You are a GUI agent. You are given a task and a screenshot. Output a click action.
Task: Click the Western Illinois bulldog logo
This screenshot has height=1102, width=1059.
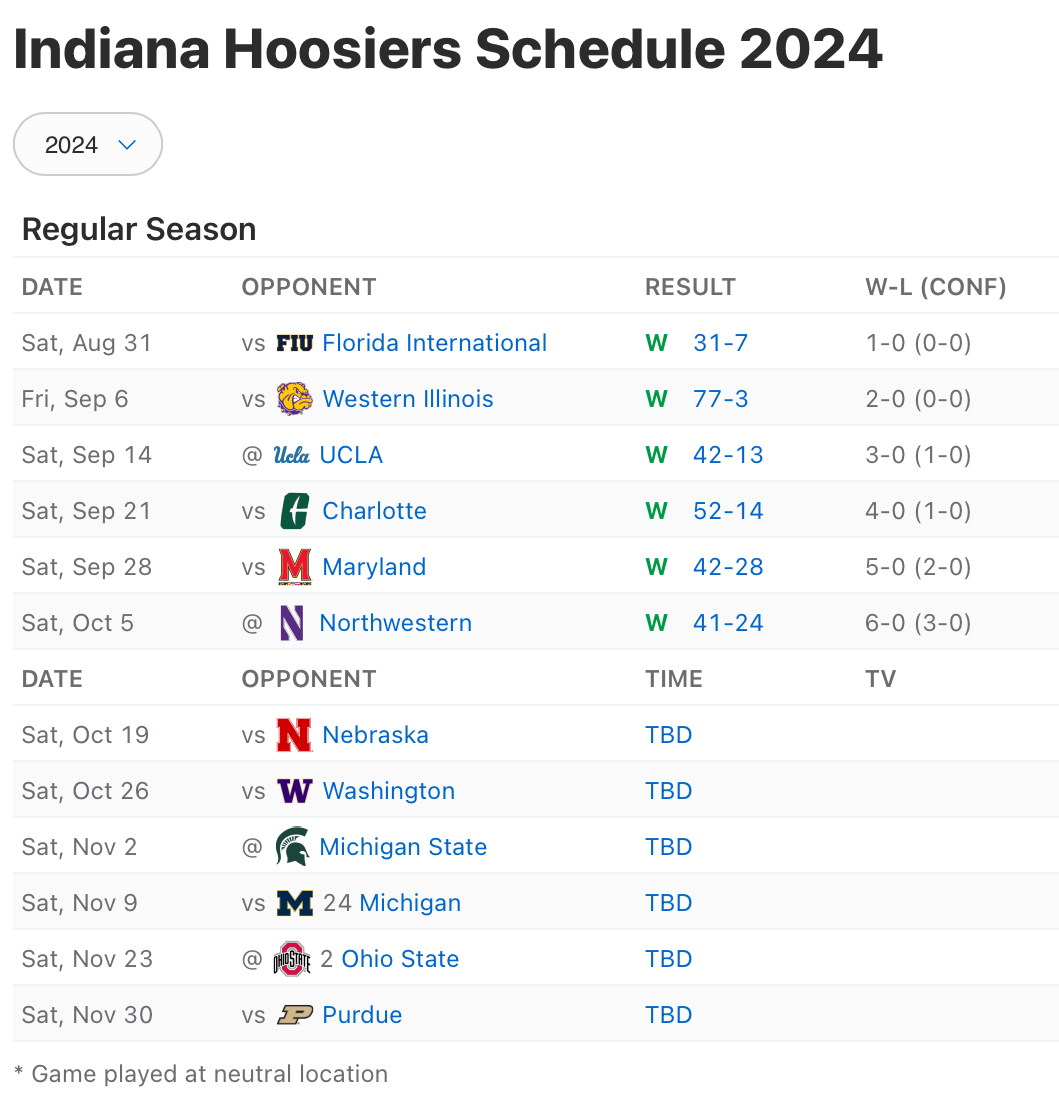tap(294, 399)
